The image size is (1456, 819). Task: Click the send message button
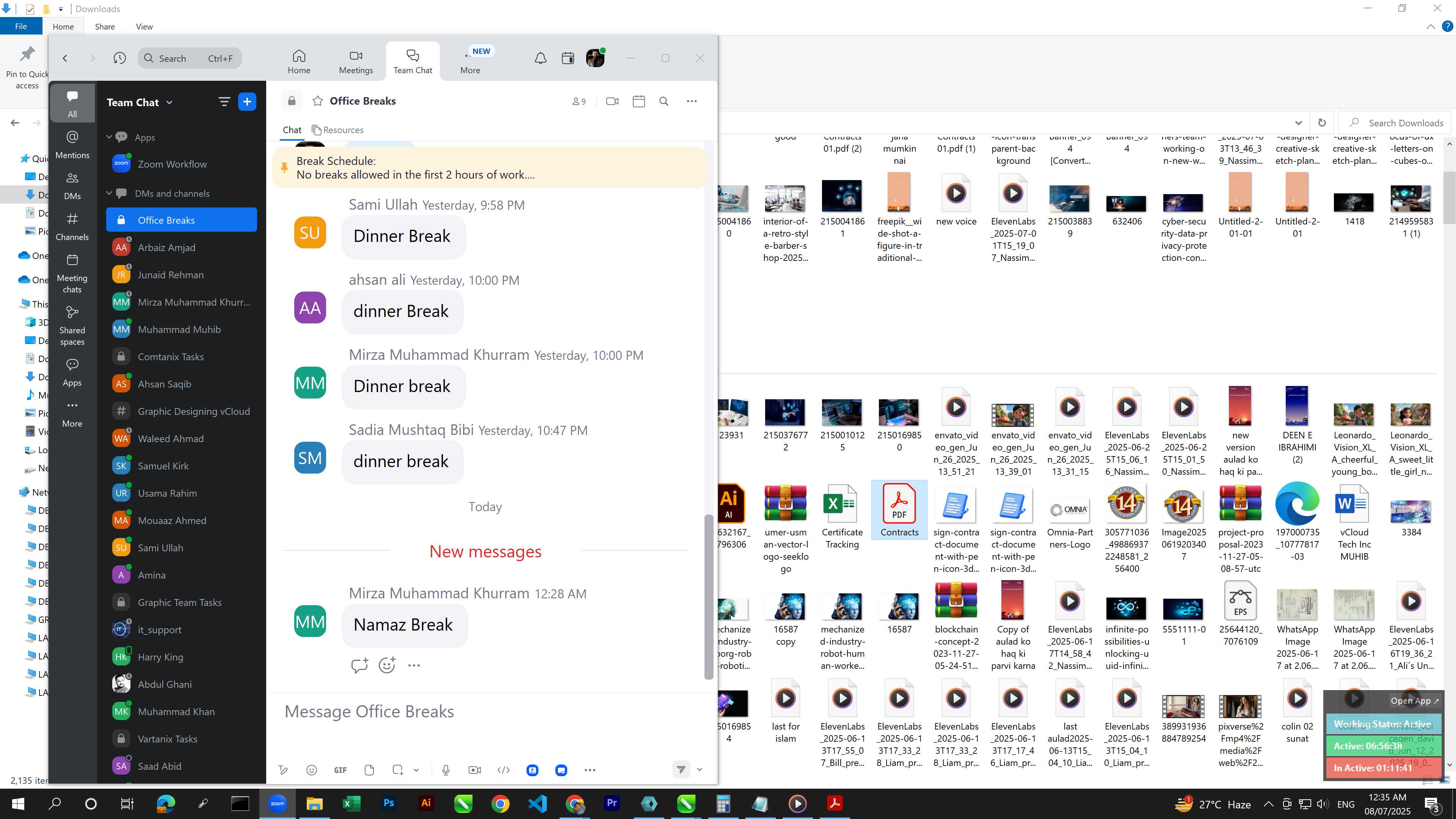point(681,769)
